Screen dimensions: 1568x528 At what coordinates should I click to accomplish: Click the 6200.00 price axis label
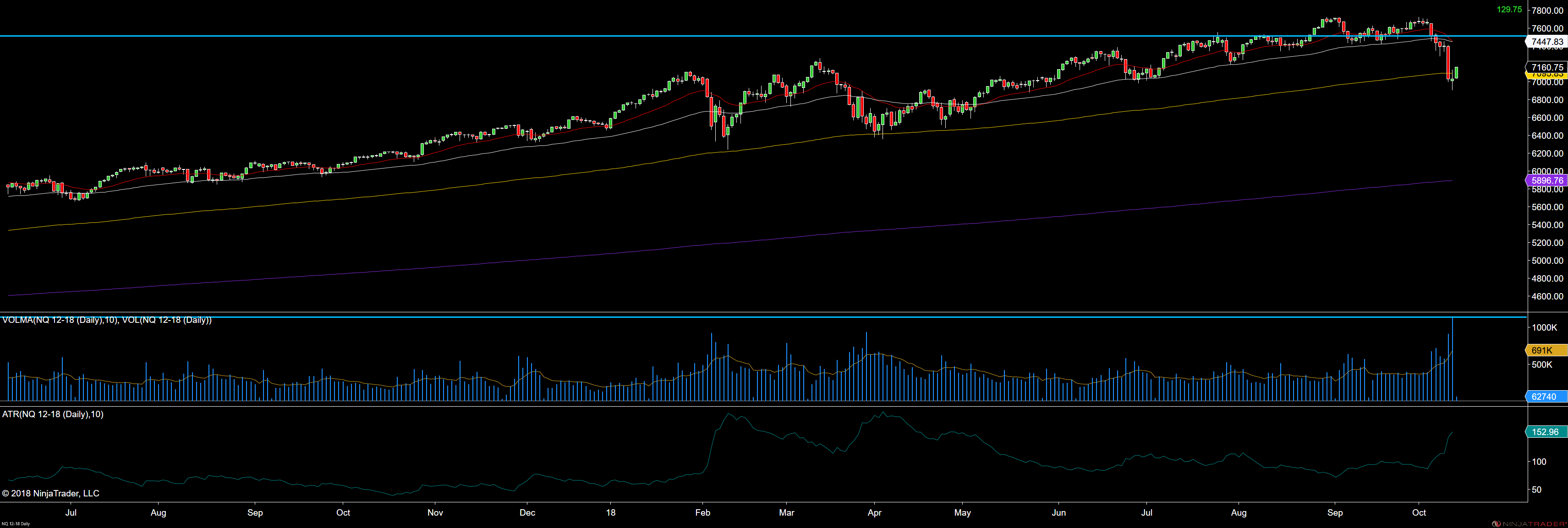[1547, 153]
